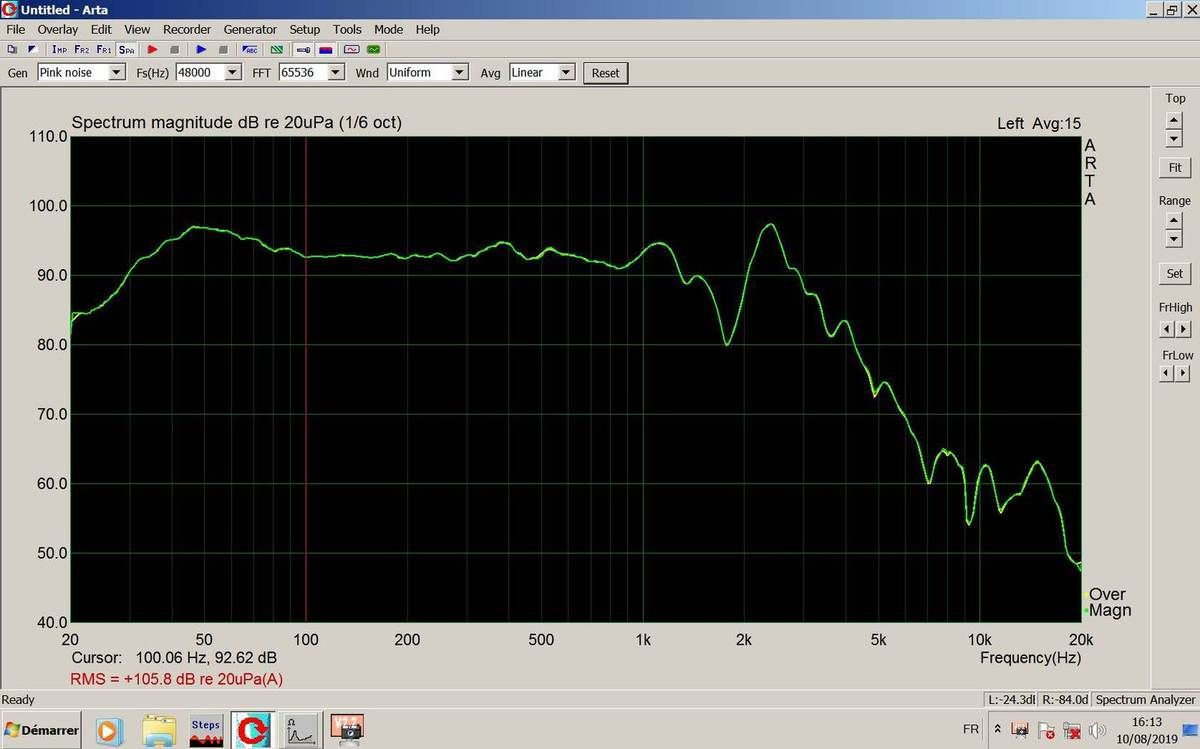Shift FrHigh right with the arrow

(x=1184, y=329)
